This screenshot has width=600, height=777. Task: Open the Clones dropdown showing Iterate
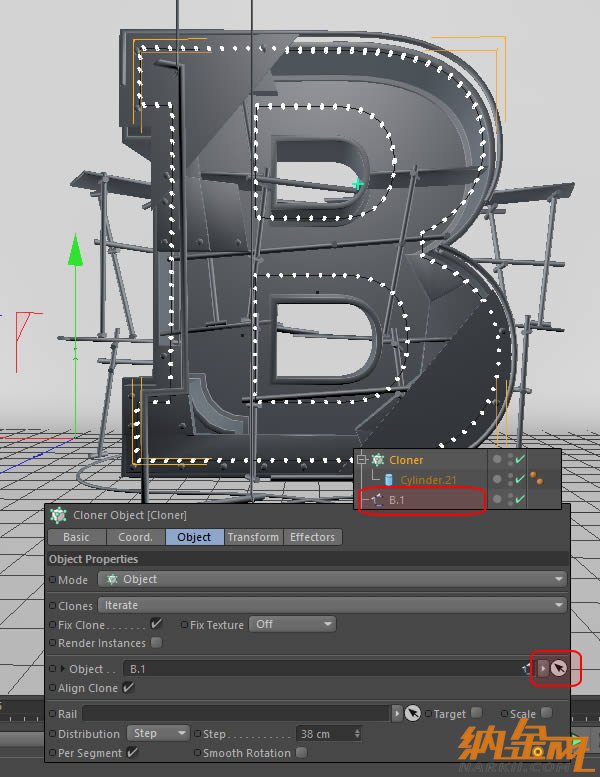(x=332, y=605)
